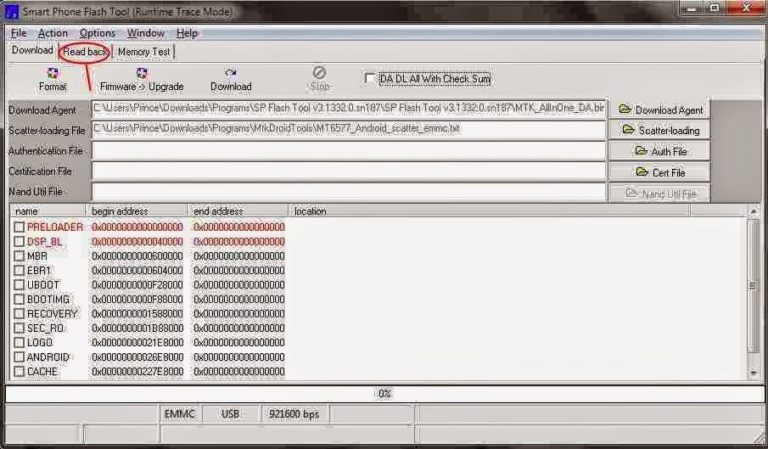The image size is (768, 449).
Task: Click the Scatter-loading File path field
Action: click(x=348, y=130)
